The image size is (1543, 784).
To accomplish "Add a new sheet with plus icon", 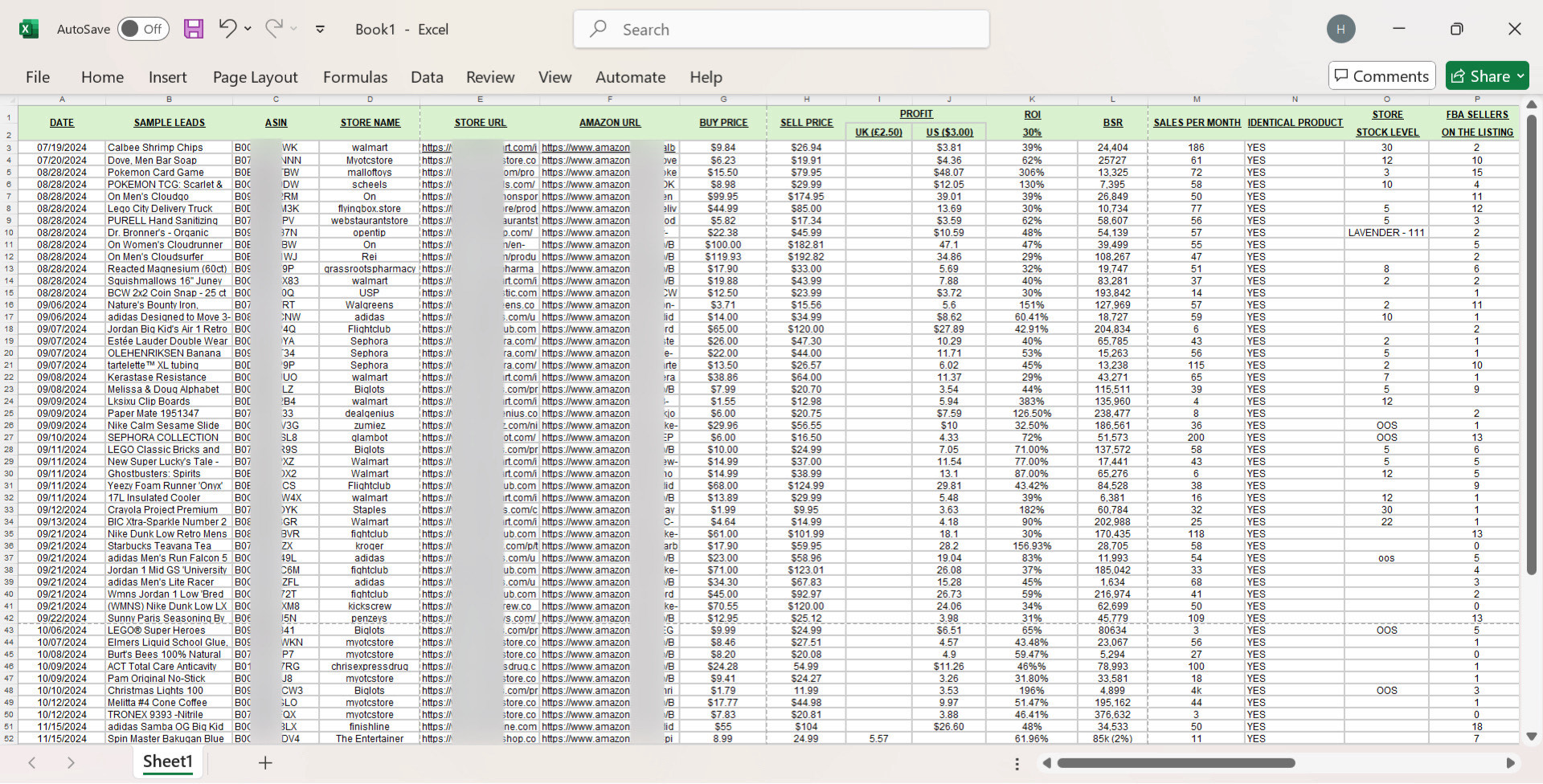I will (x=265, y=762).
